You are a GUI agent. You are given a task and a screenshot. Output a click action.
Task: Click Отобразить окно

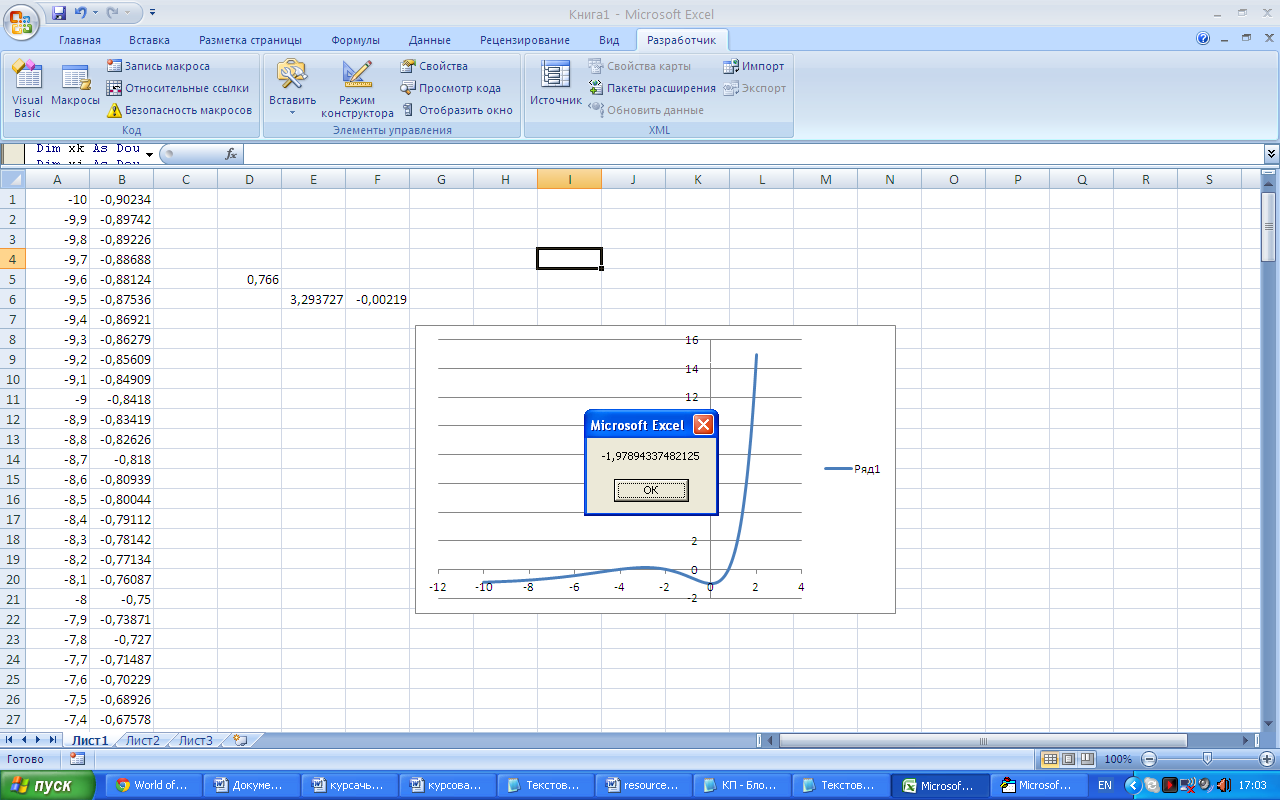[456, 110]
